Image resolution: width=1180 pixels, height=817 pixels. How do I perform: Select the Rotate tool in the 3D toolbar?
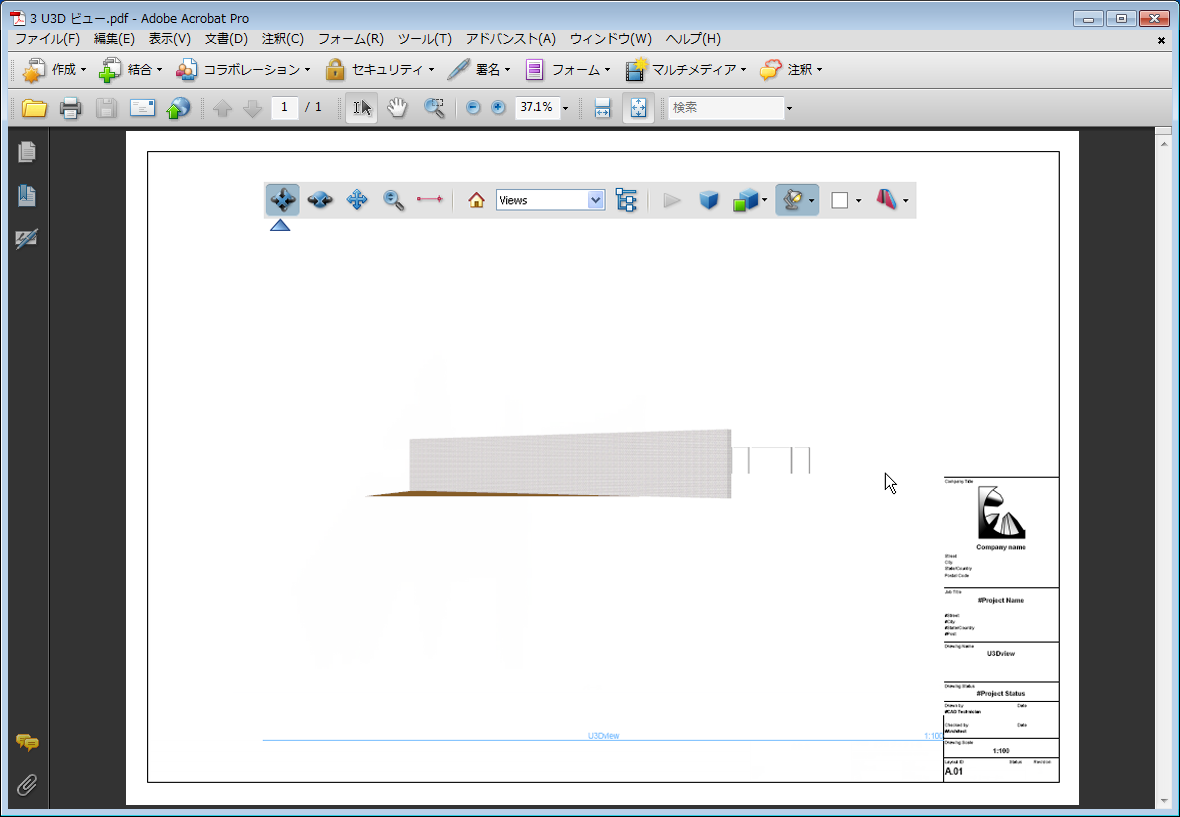click(x=282, y=200)
